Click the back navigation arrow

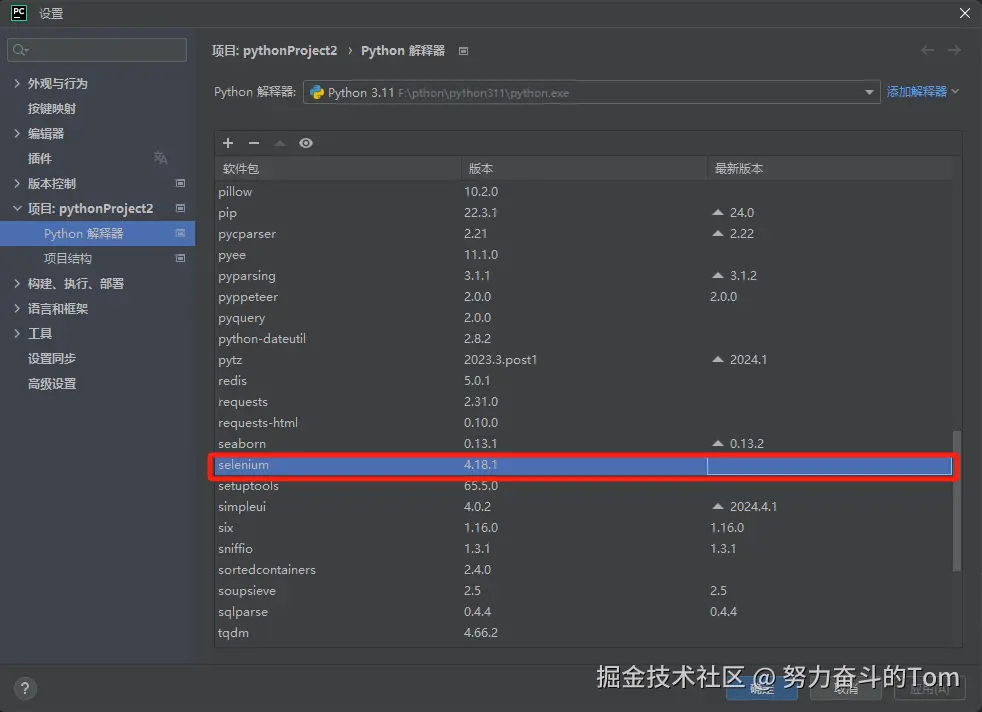point(928,50)
